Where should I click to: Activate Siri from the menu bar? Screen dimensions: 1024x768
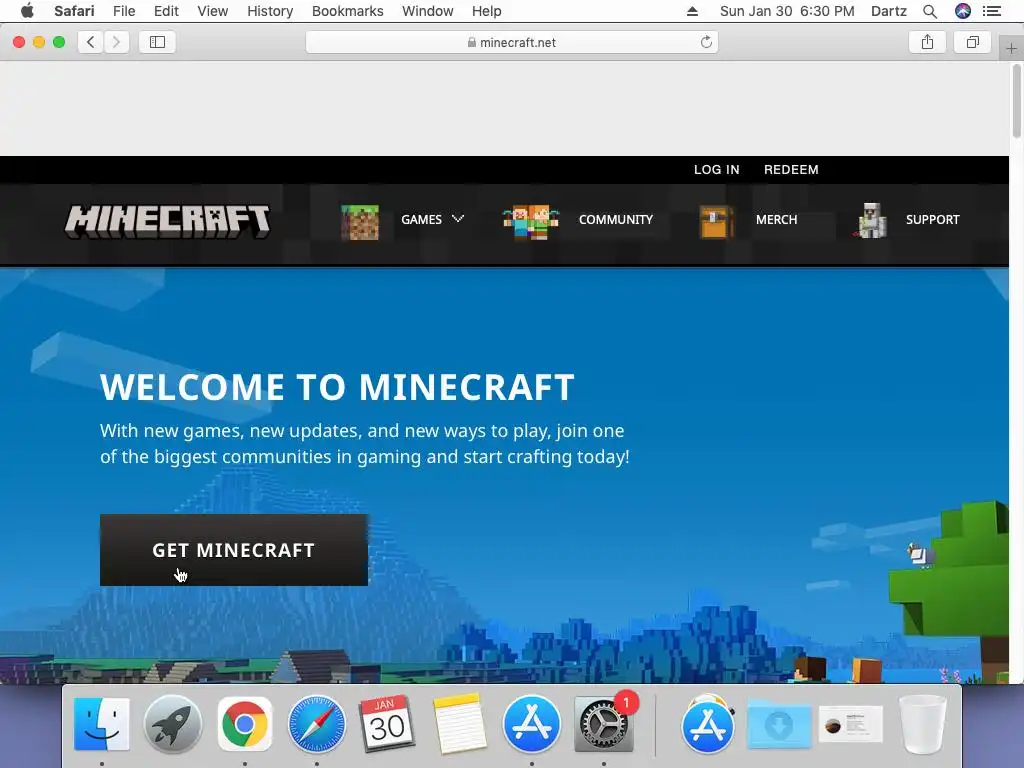click(x=963, y=11)
